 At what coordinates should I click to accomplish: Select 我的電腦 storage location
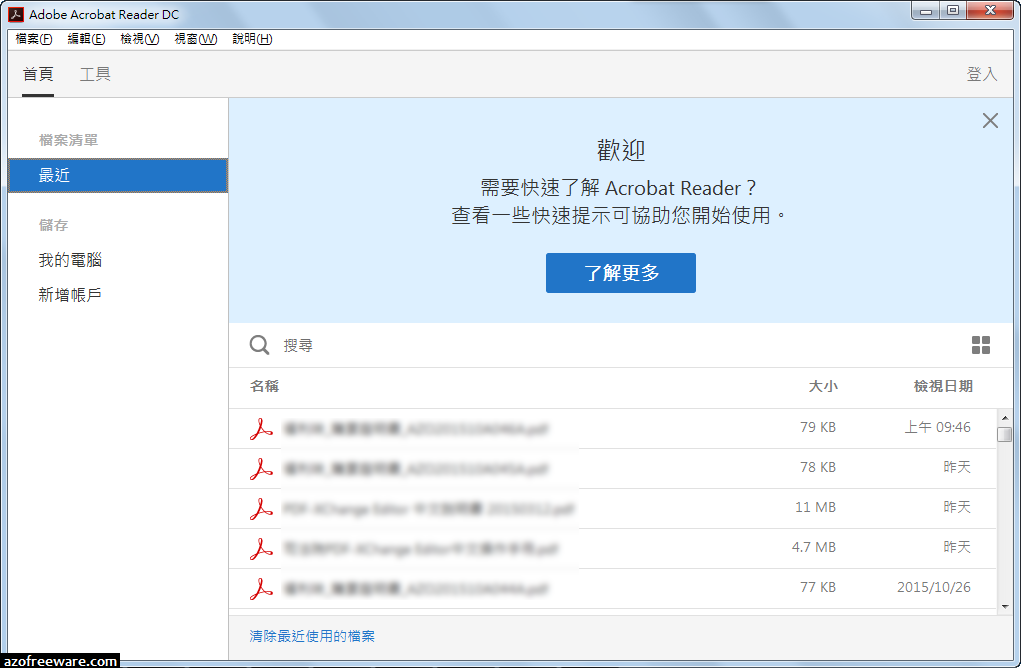click(70, 260)
